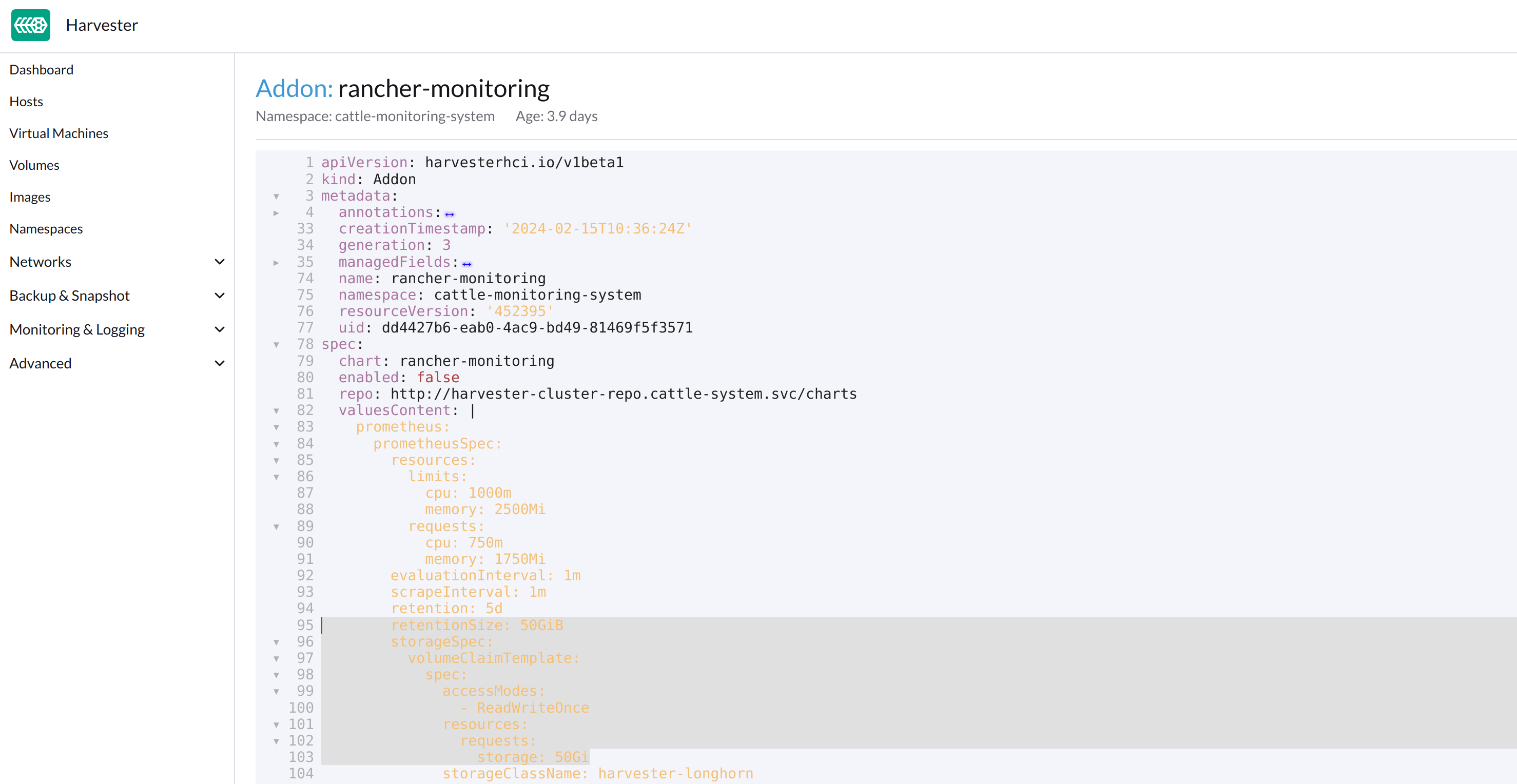Click the repo URL on line 81
The image size is (1517, 784).
[624, 394]
